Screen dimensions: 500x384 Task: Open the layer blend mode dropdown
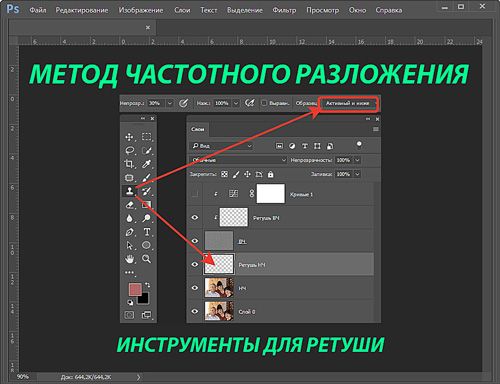(x=238, y=160)
